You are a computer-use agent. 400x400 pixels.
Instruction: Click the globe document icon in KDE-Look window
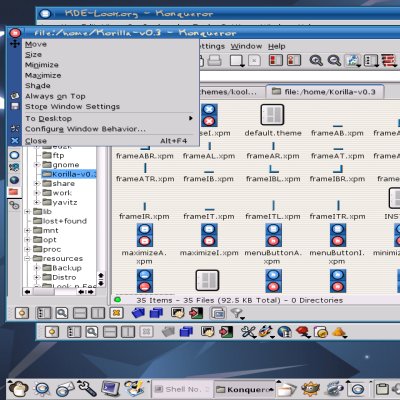[x=284, y=332]
